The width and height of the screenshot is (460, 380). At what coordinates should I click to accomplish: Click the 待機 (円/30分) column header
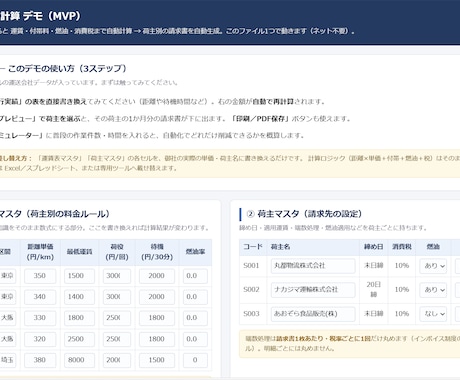coord(157,252)
